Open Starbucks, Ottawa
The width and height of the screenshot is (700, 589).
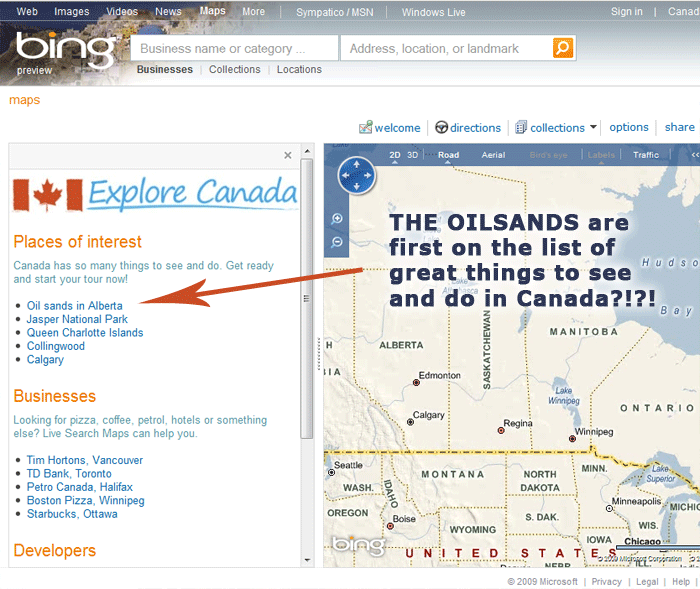[72, 514]
